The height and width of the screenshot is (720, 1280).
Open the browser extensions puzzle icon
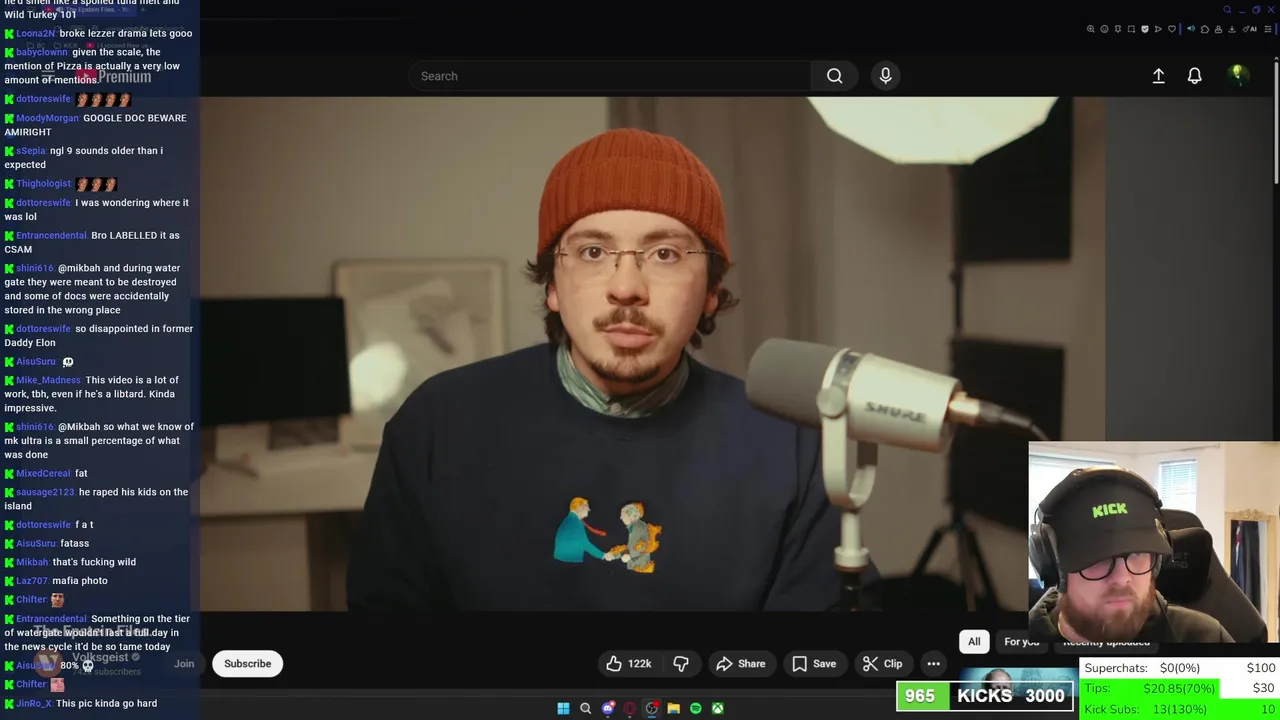pyautogui.click(x=1205, y=29)
